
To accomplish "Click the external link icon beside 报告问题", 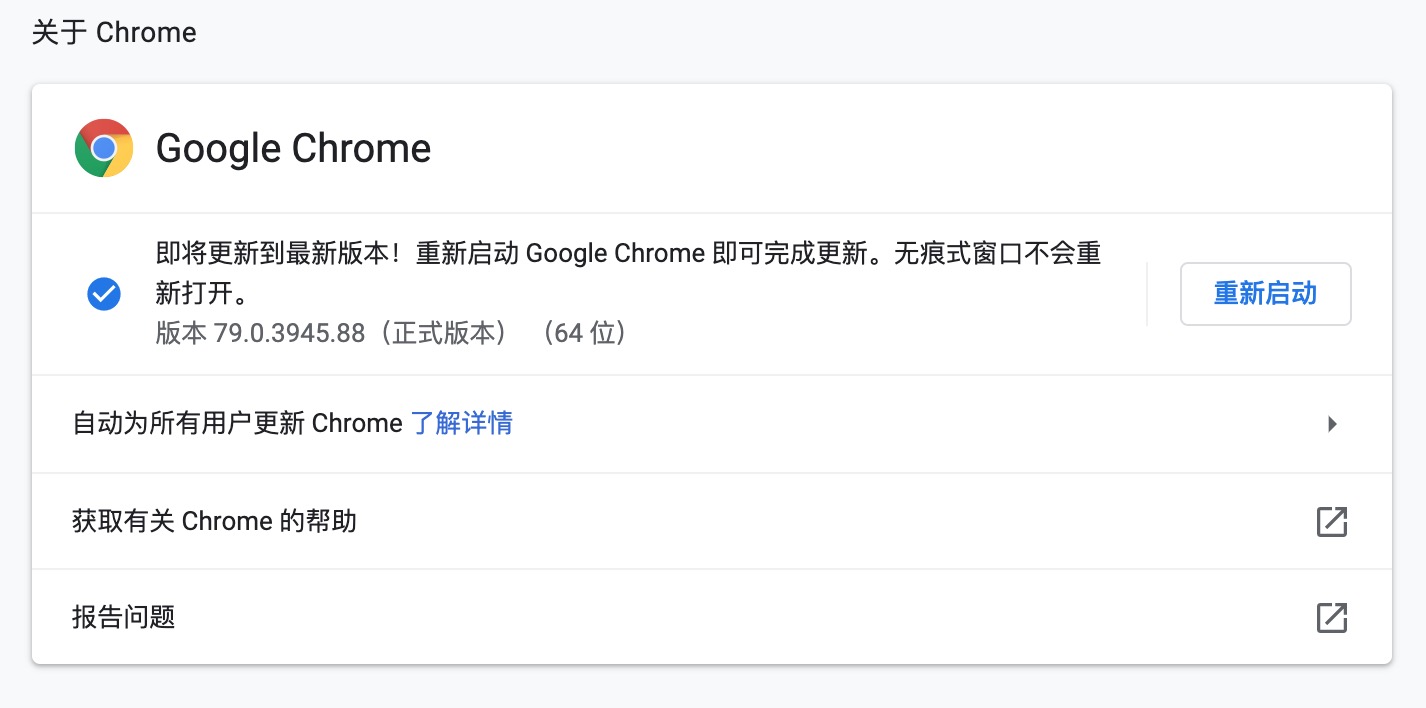I will (x=1332, y=617).
